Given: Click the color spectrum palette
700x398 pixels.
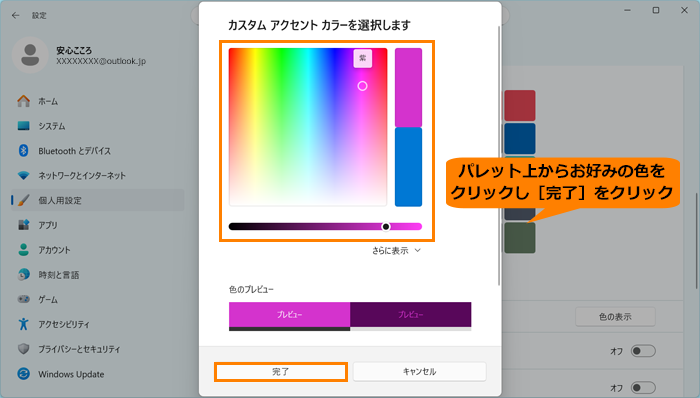Looking at the screenshot, I should 308,127.
